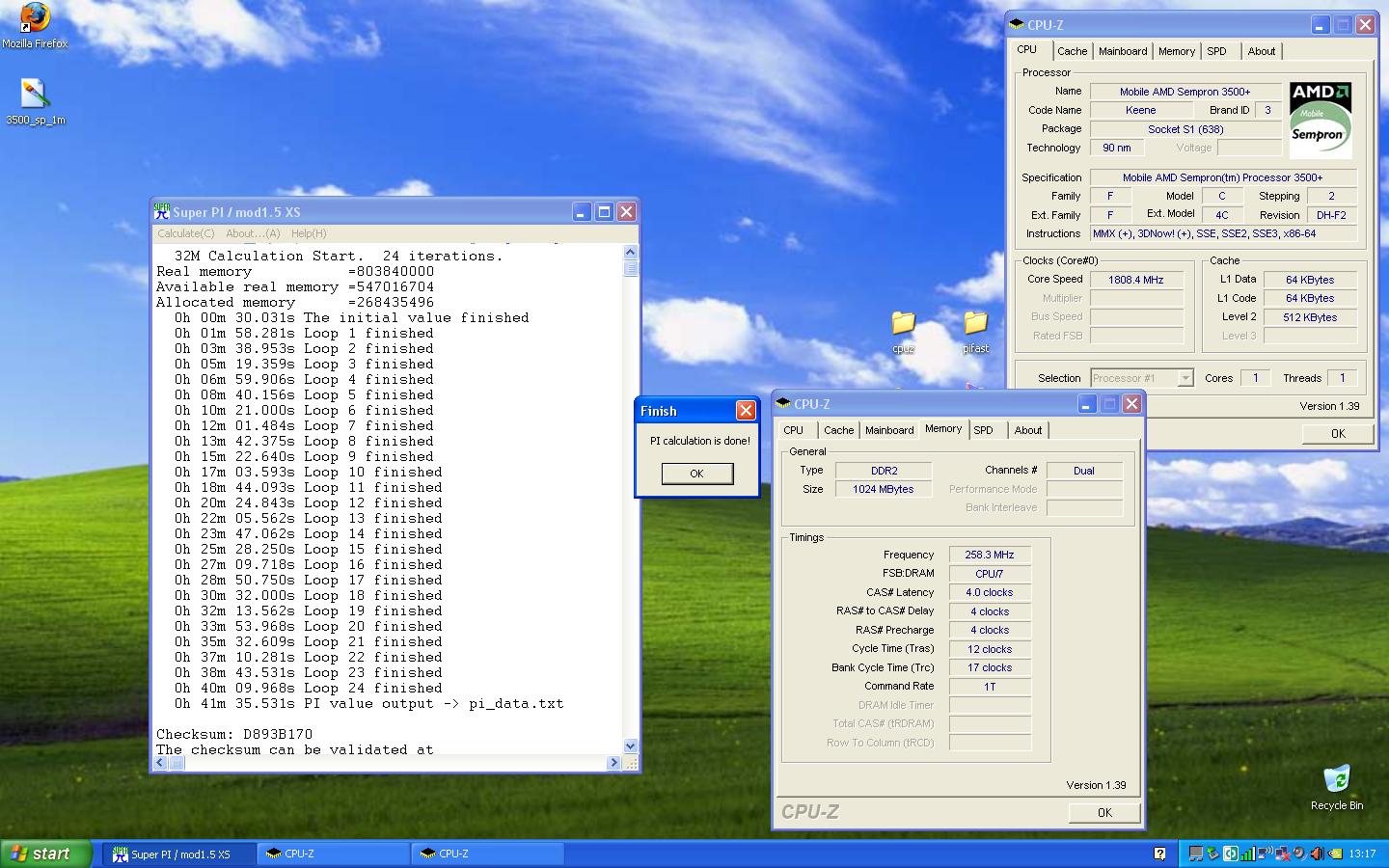Switch to Mainboard tab in top CPU-Z window
Screen dimensions: 1389x868
(x=1123, y=51)
